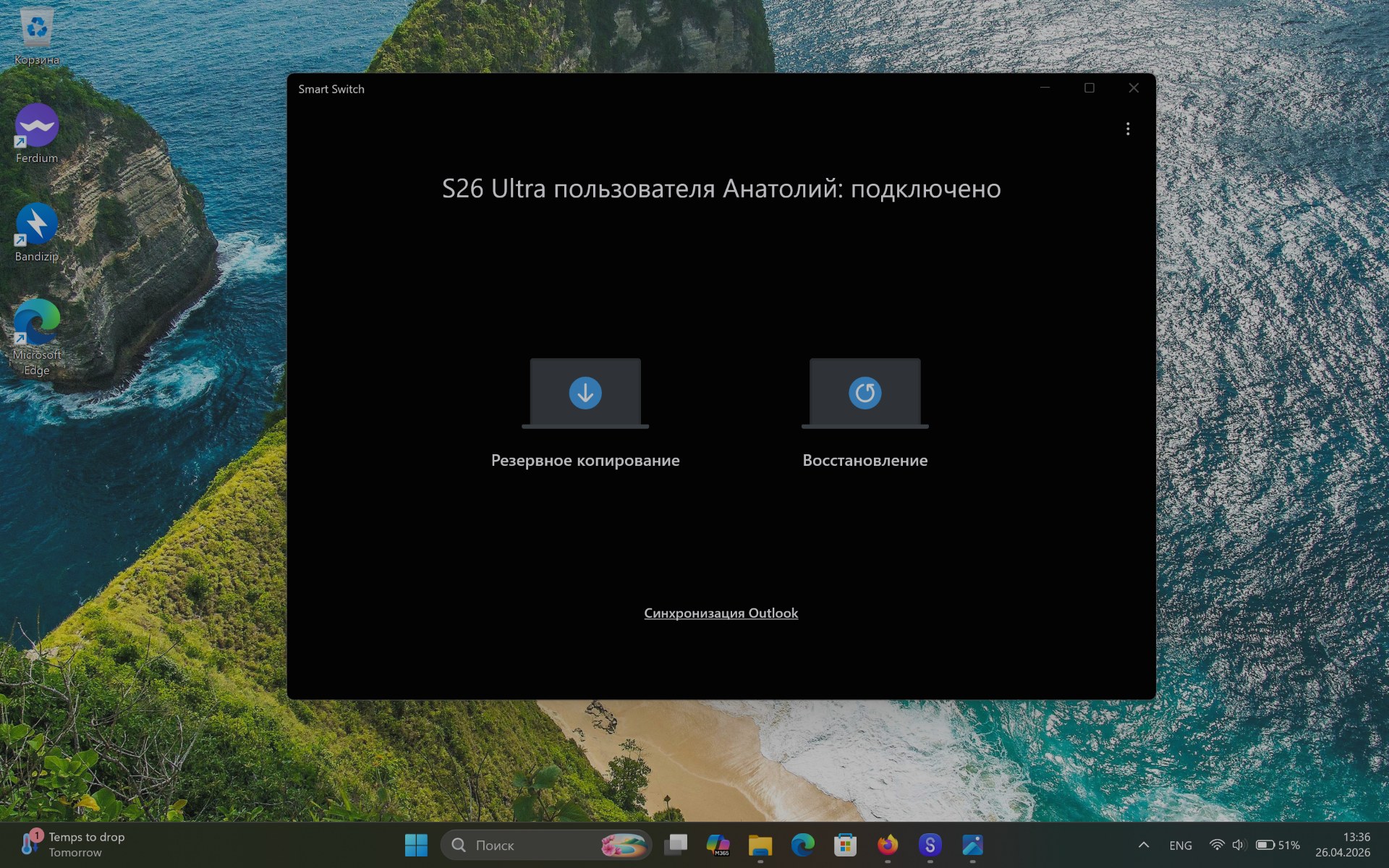
Task: Click the Restore circular arrow icon
Action: tap(865, 393)
